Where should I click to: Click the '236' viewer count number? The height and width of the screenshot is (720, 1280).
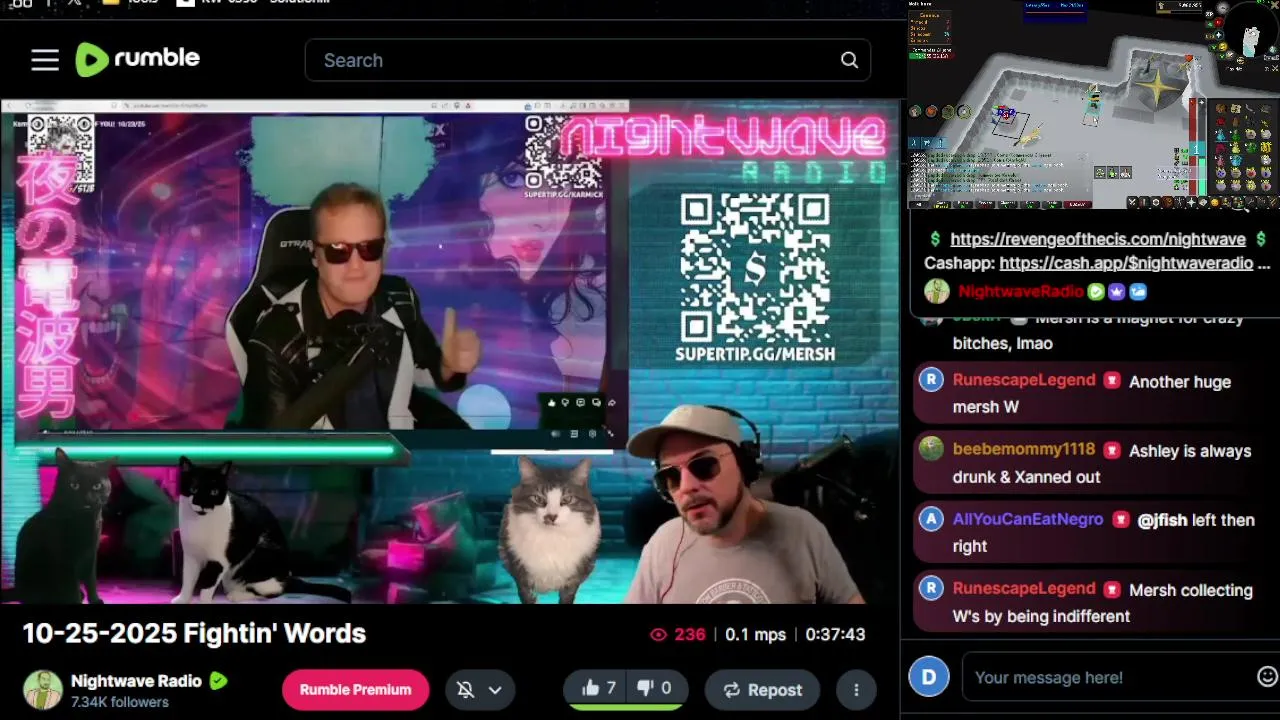[x=690, y=634]
